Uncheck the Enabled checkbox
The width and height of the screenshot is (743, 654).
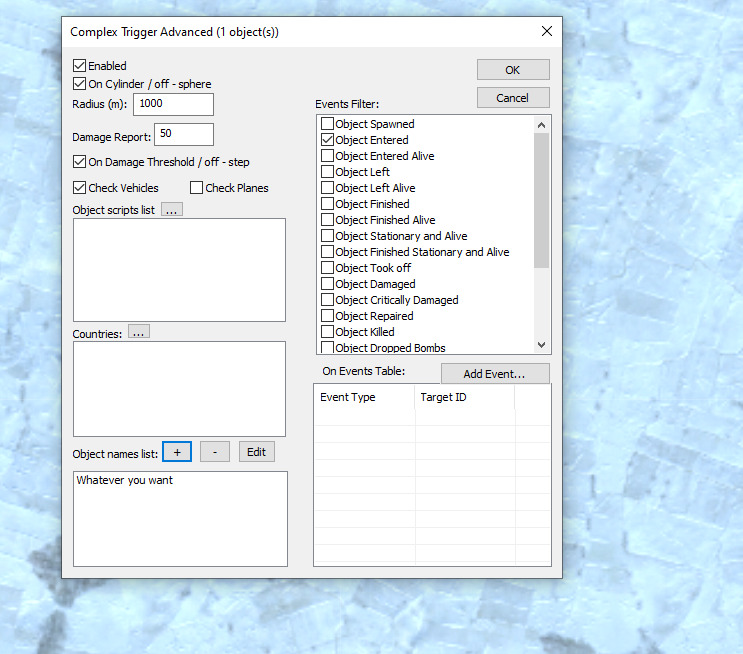coord(80,66)
